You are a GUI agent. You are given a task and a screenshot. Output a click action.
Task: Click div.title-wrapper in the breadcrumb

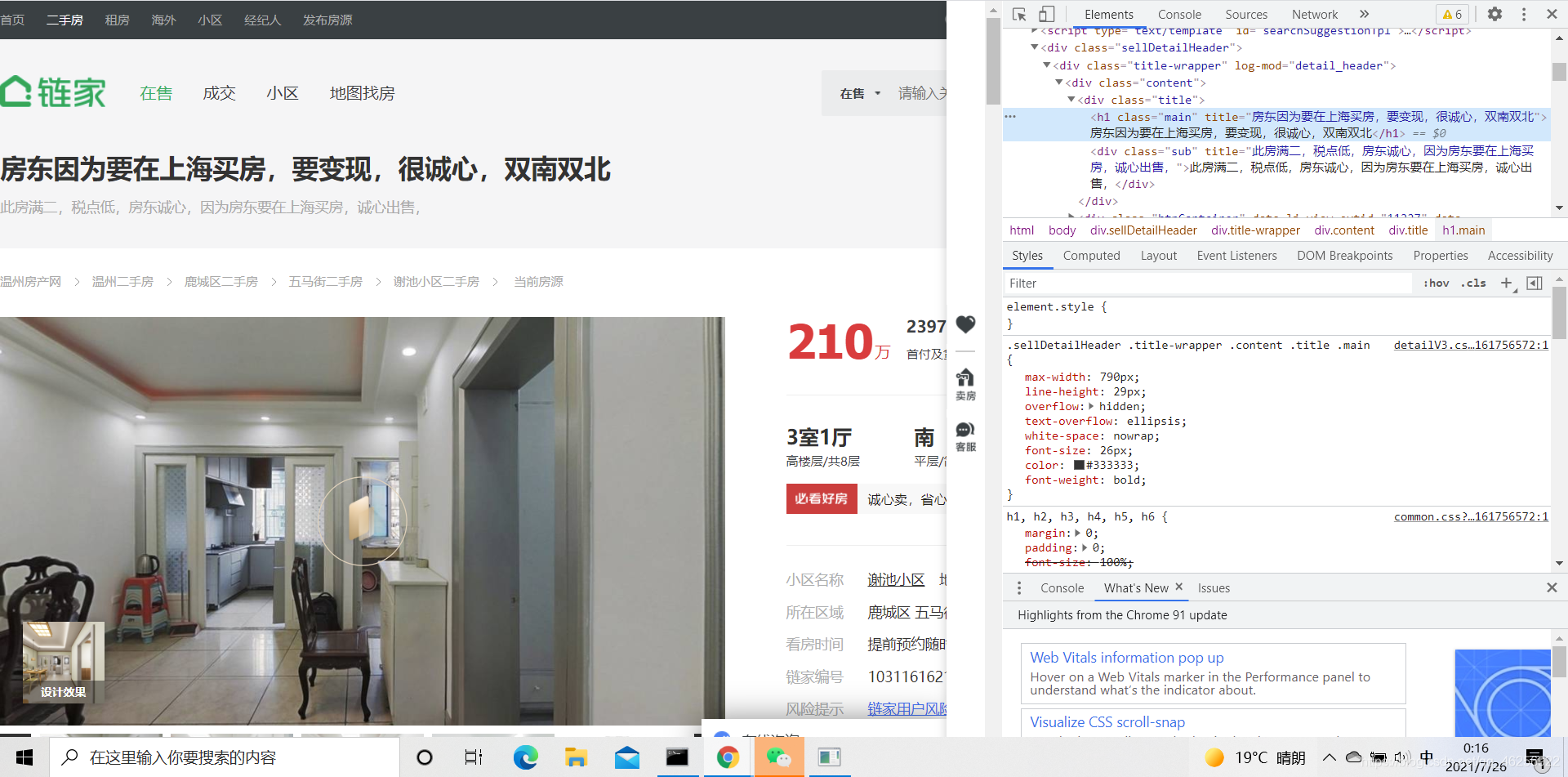point(1255,230)
